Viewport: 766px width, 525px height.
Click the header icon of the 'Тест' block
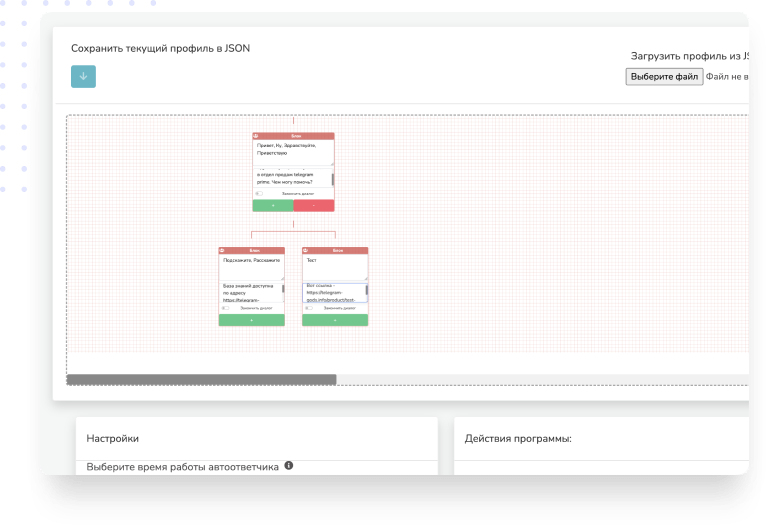point(307,250)
